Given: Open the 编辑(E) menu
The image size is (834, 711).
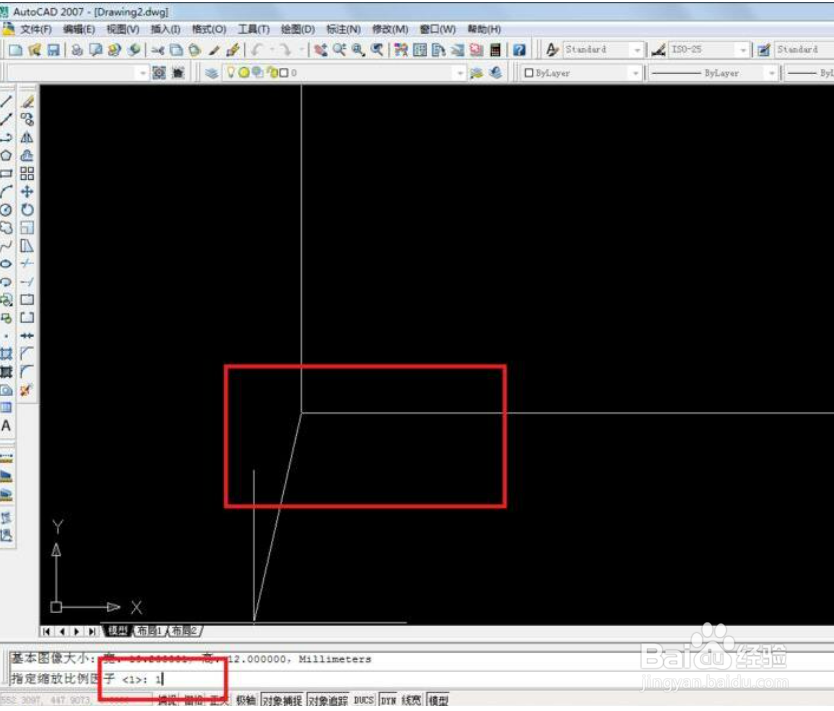Looking at the screenshot, I should point(79,29).
